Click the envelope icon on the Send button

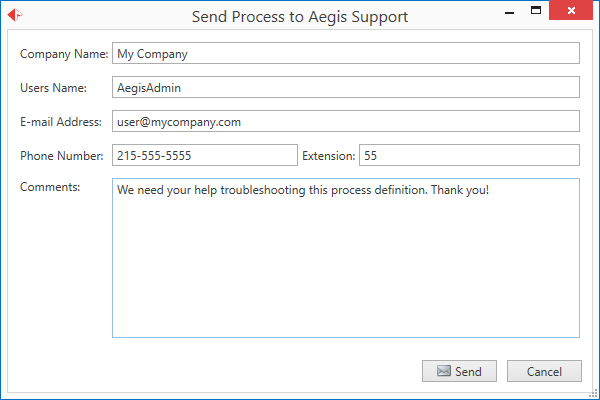click(x=443, y=371)
